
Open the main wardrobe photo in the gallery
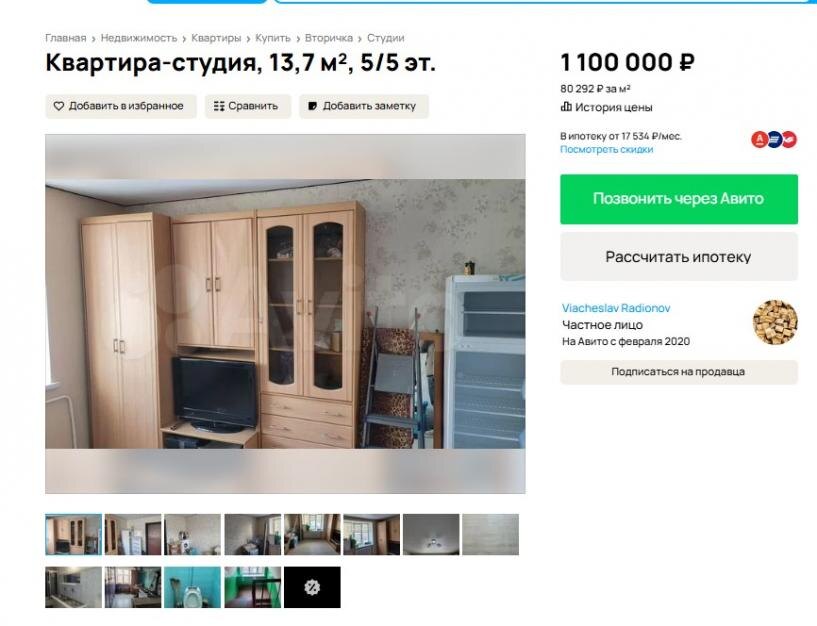285,314
